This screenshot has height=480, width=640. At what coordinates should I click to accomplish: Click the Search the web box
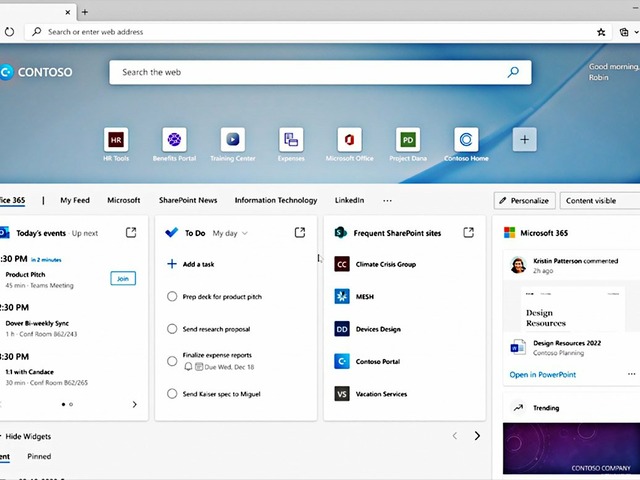310,72
